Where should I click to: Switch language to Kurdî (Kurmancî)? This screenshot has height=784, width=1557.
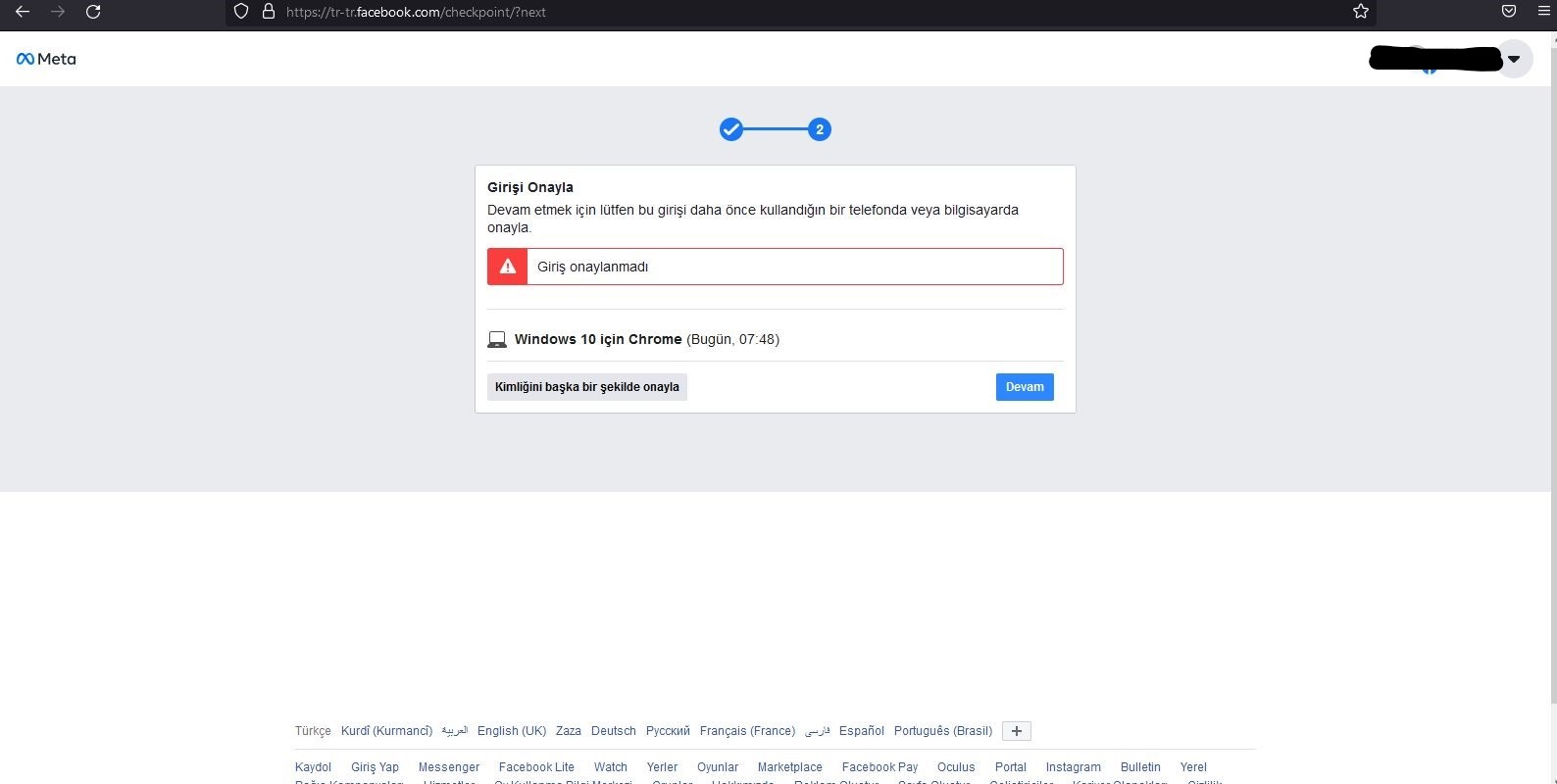tap(386, 731)
